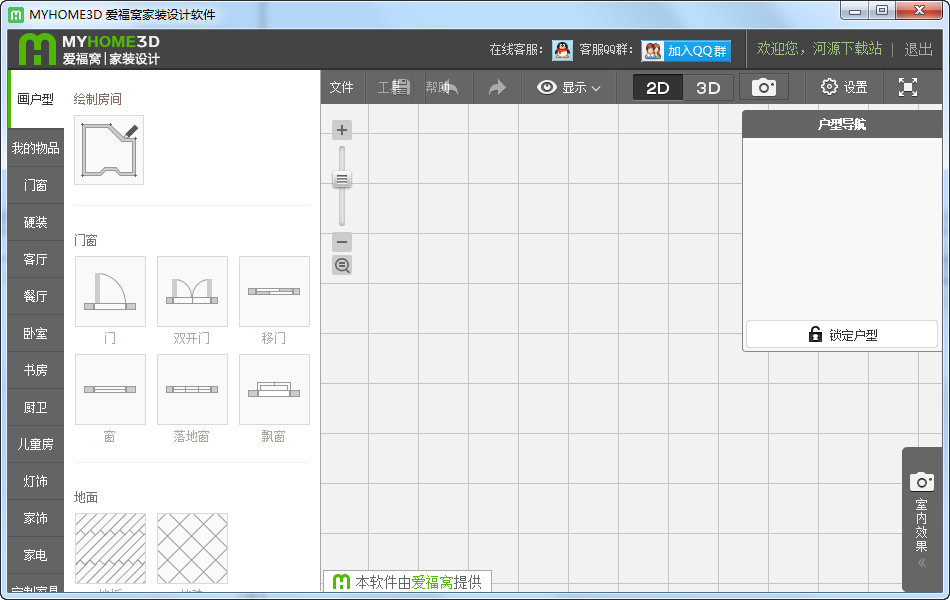The image size is (950, 600).
Task: Click the zoom out minus button
Action: [x=342, y=242]
